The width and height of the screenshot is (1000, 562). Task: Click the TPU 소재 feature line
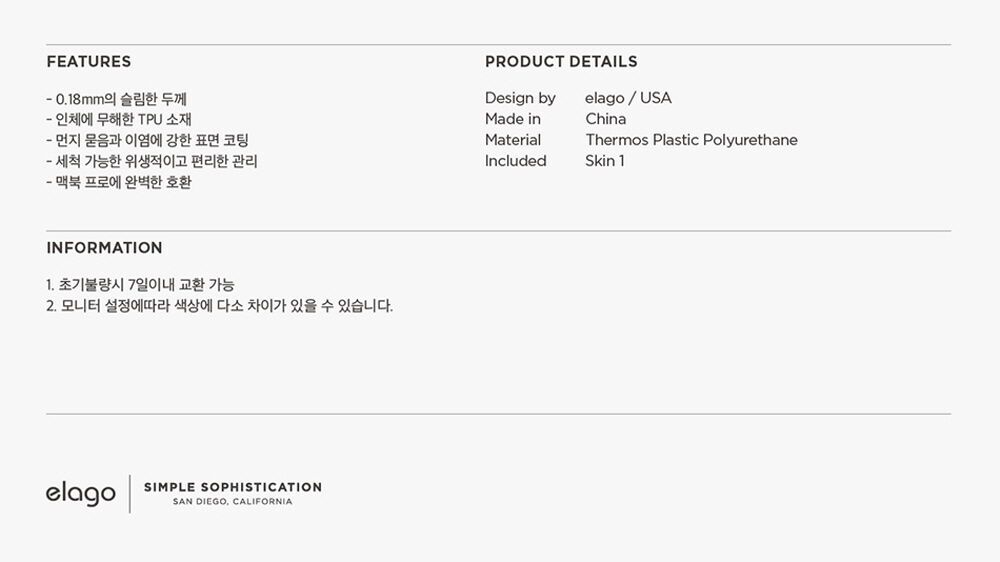pos(119,119)
